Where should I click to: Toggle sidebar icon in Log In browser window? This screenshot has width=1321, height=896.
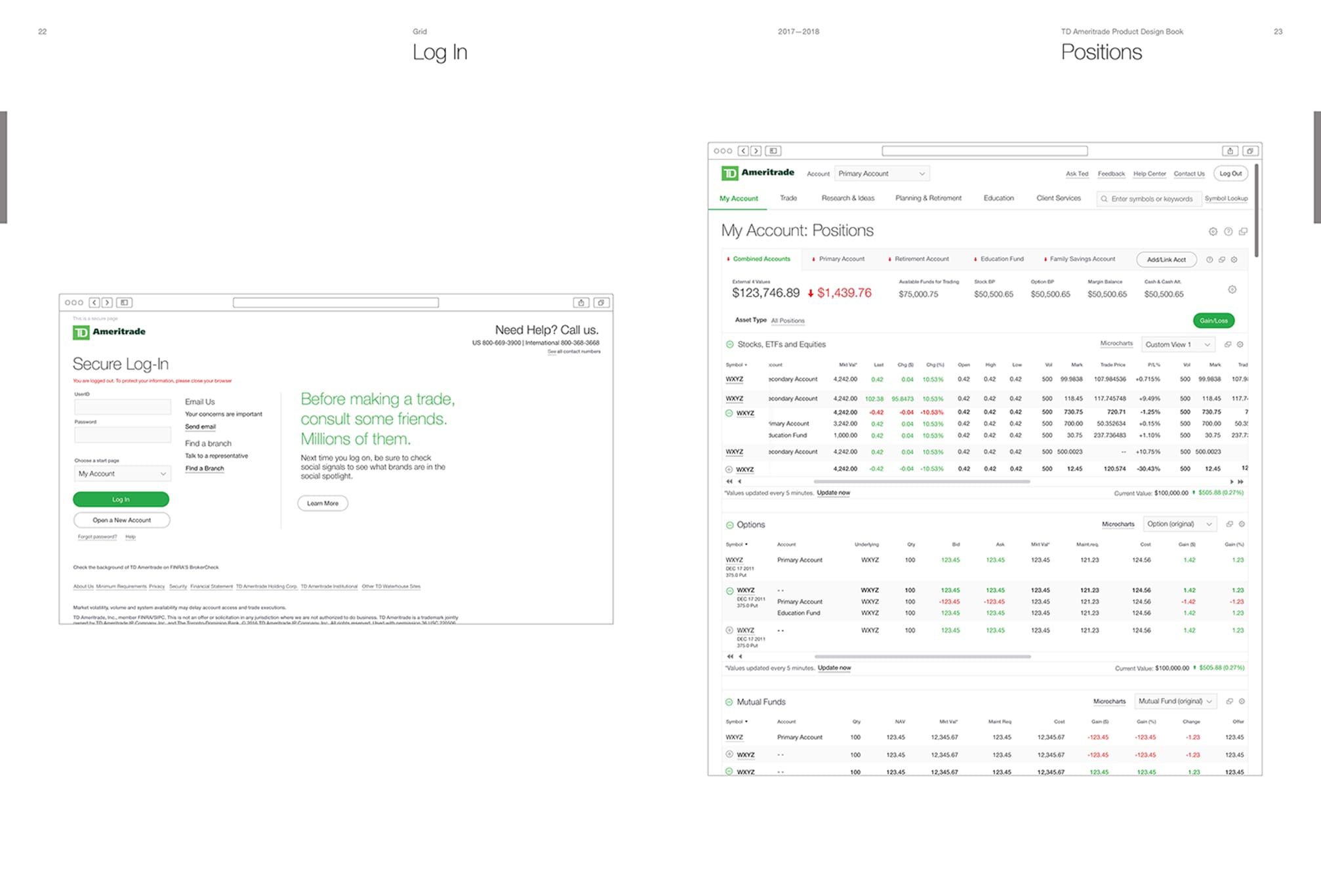124,302
